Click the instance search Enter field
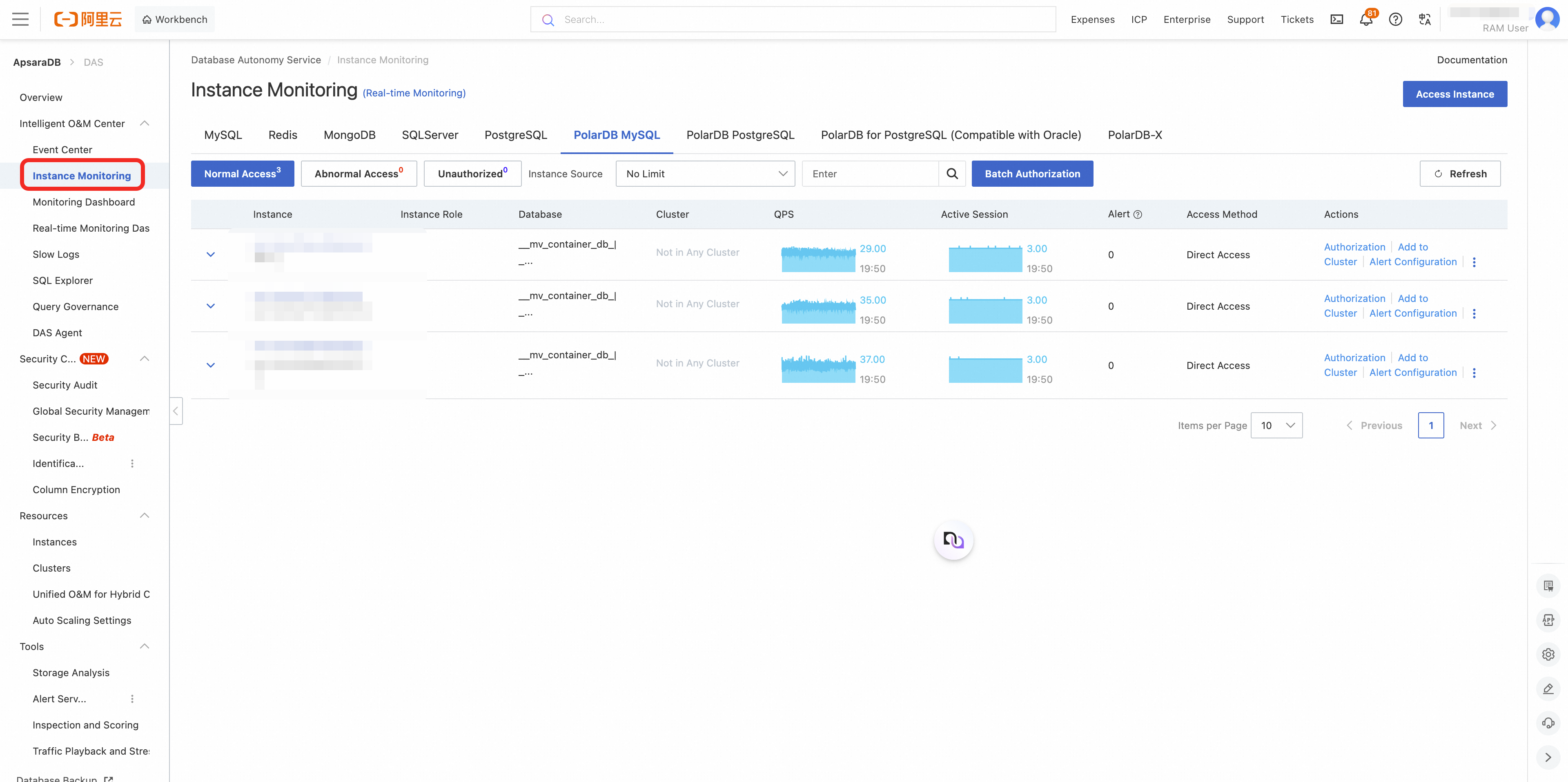The image size is (1568, 782). pos(871,174)
